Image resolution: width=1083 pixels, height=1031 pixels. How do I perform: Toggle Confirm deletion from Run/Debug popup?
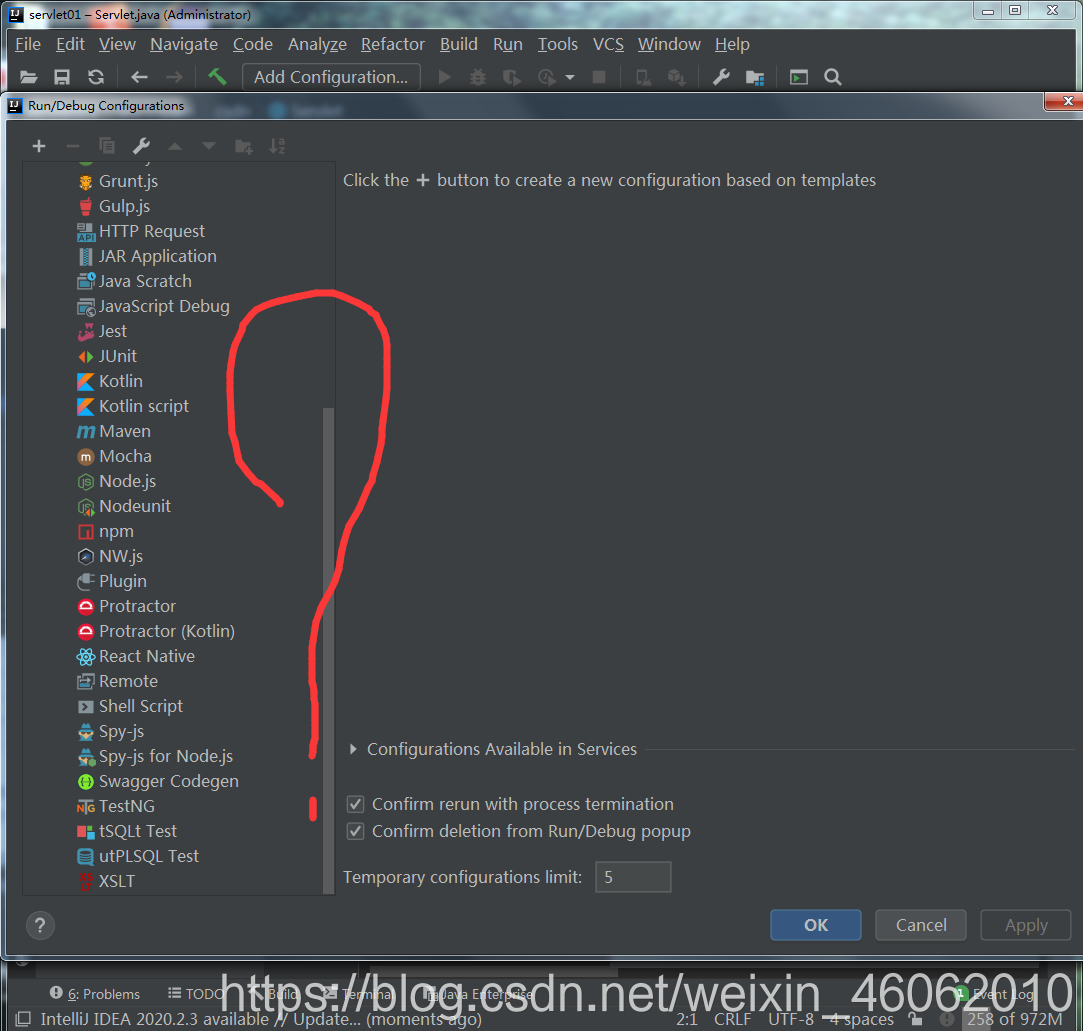click(x=355, y=831)
